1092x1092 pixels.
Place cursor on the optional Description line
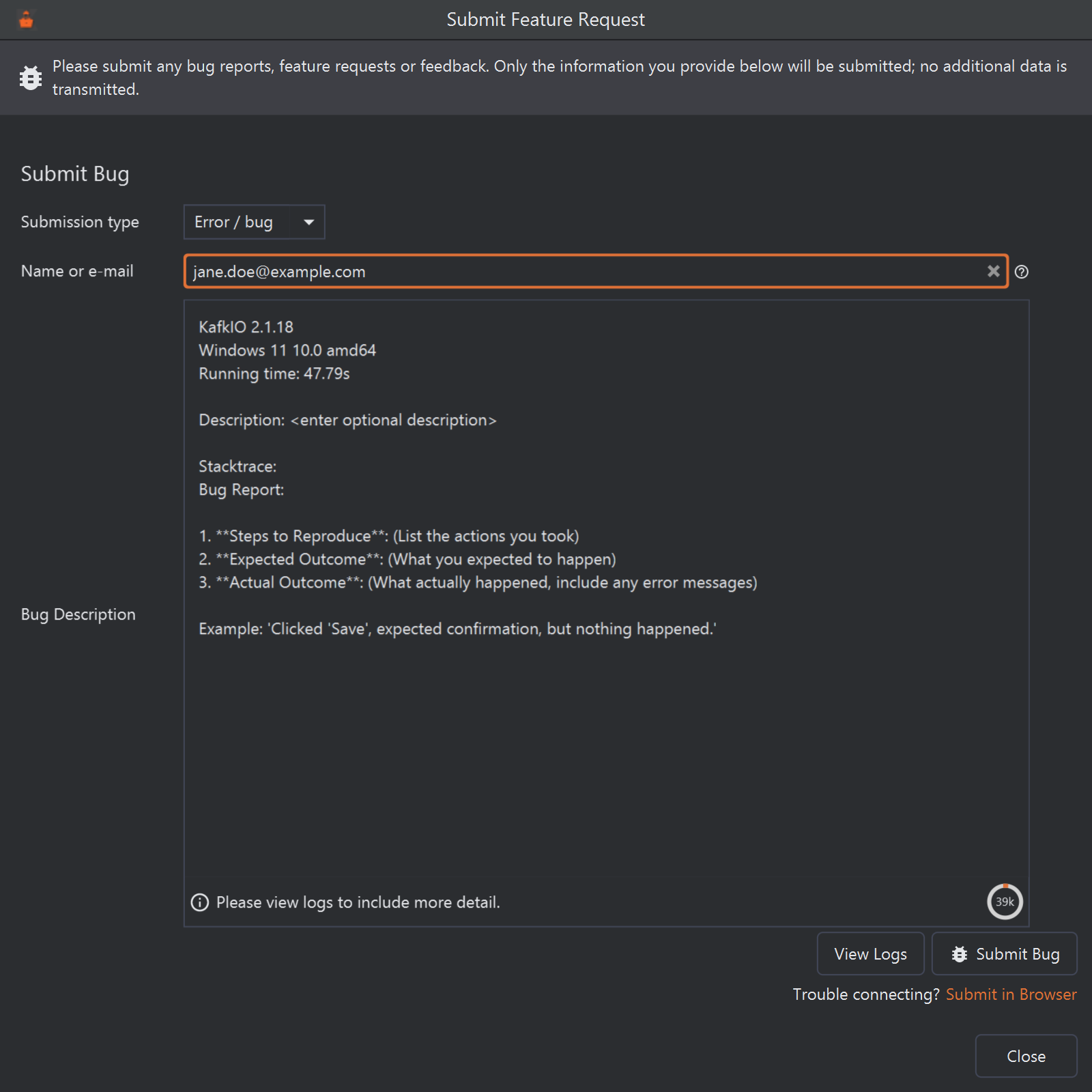[x=347, y=420]
